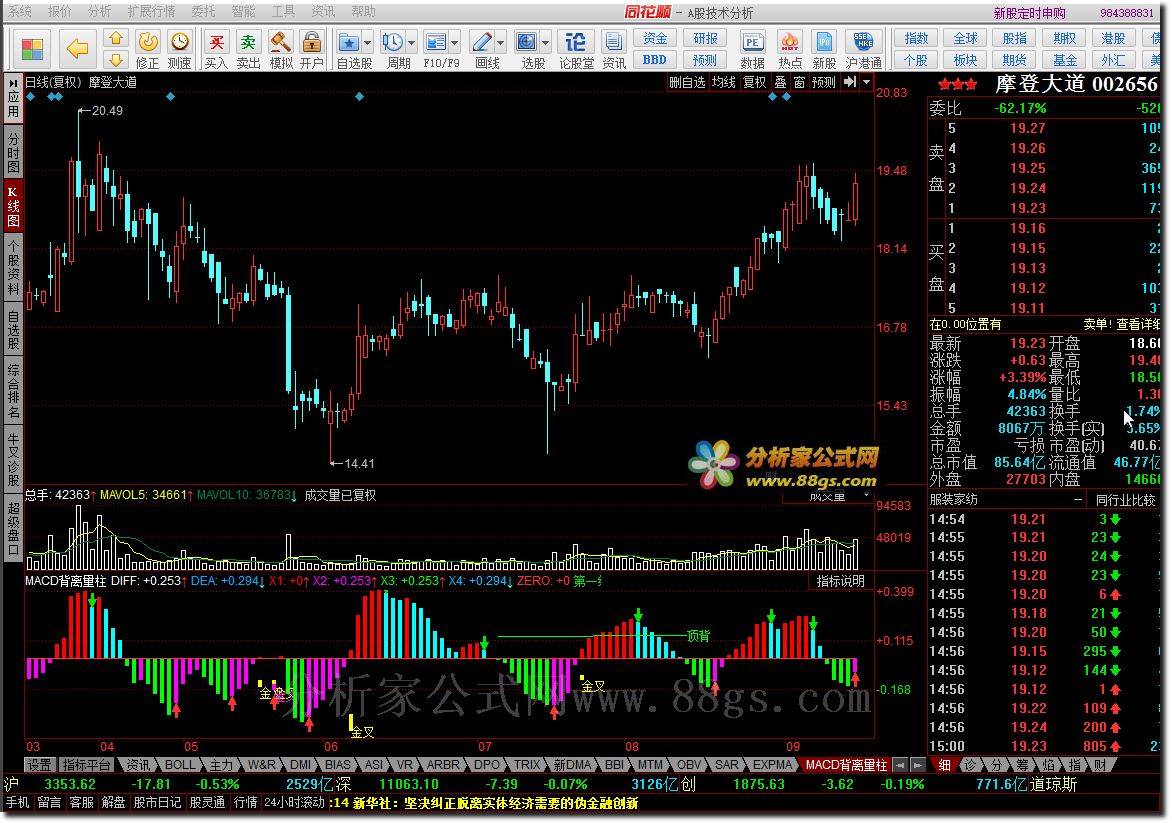Open the 数据 PE data icon
1172x823 pixels.
(x=752, y=50)
